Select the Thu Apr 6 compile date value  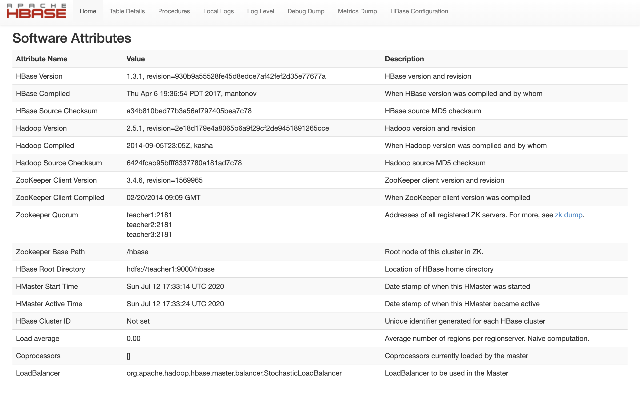click(191, 93)
